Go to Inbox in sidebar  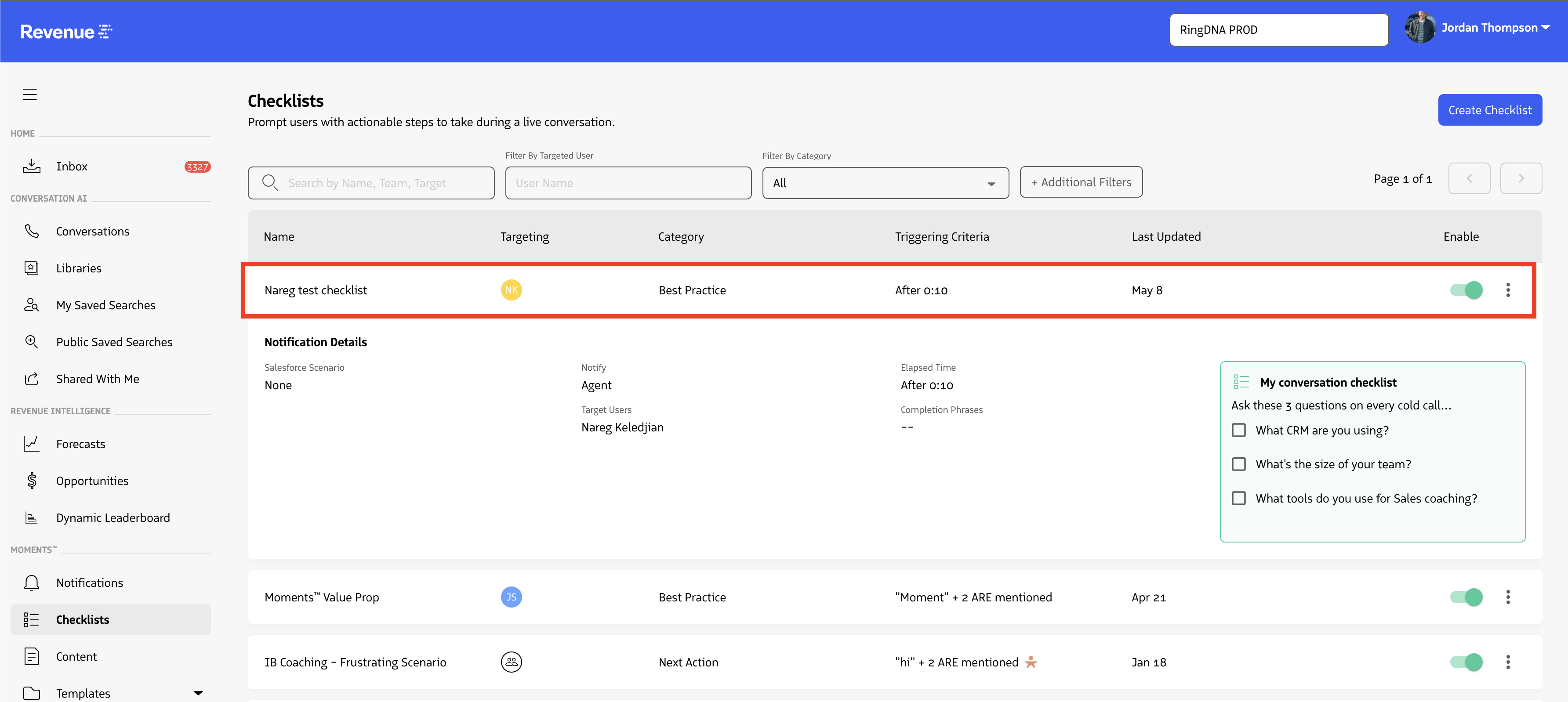coord(72,166)
